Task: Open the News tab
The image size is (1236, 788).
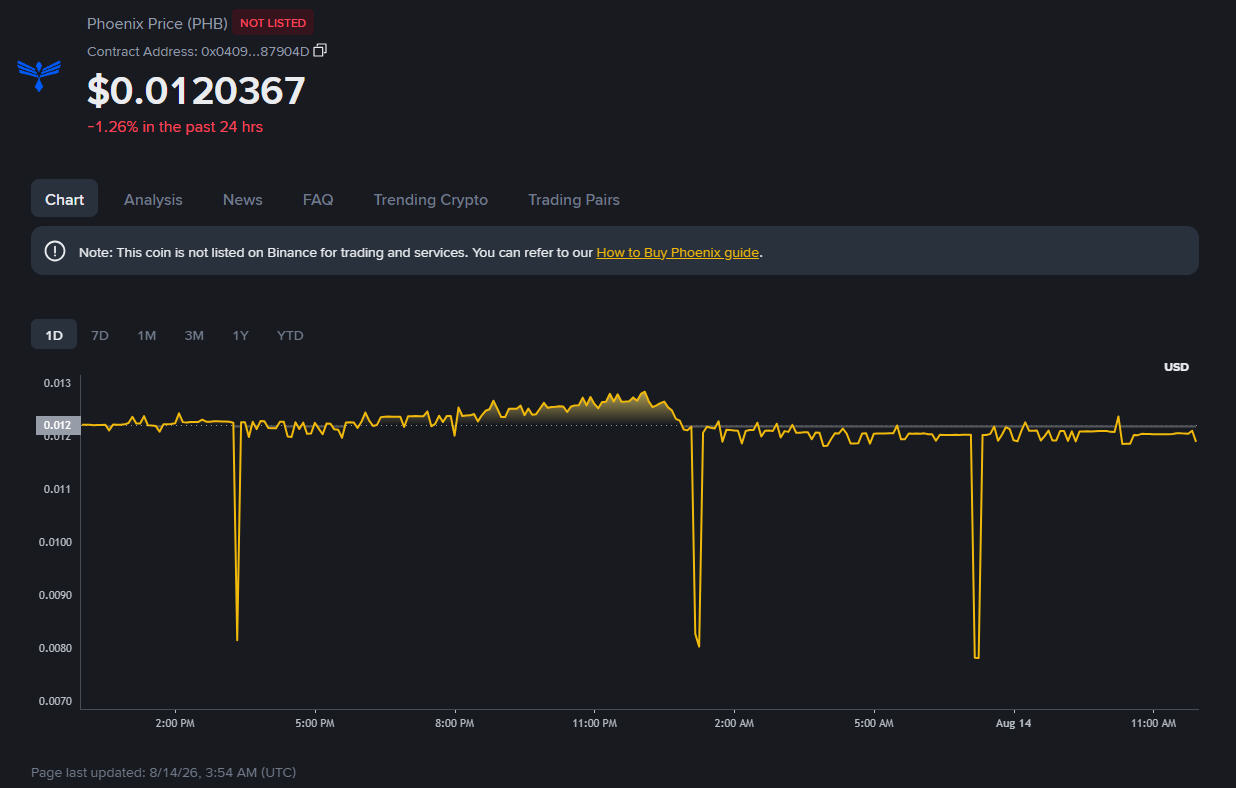Action: point(243,199)
